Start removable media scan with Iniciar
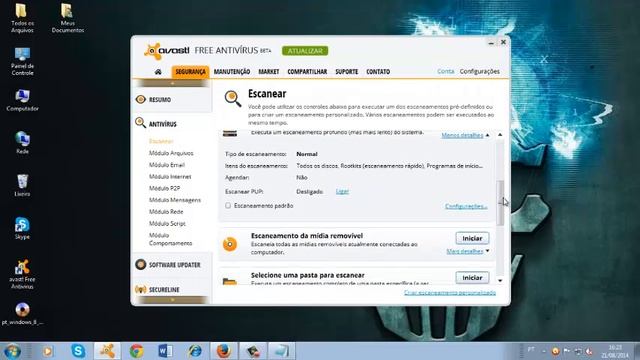This screenshot has height=360, width=640. point(472,238)
